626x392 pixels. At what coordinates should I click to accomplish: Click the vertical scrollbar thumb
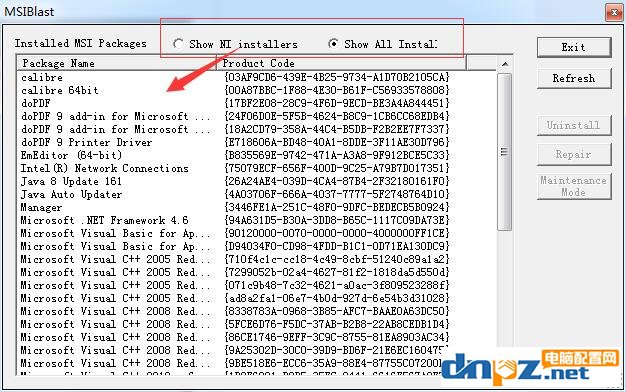click(x=505, y=152)
